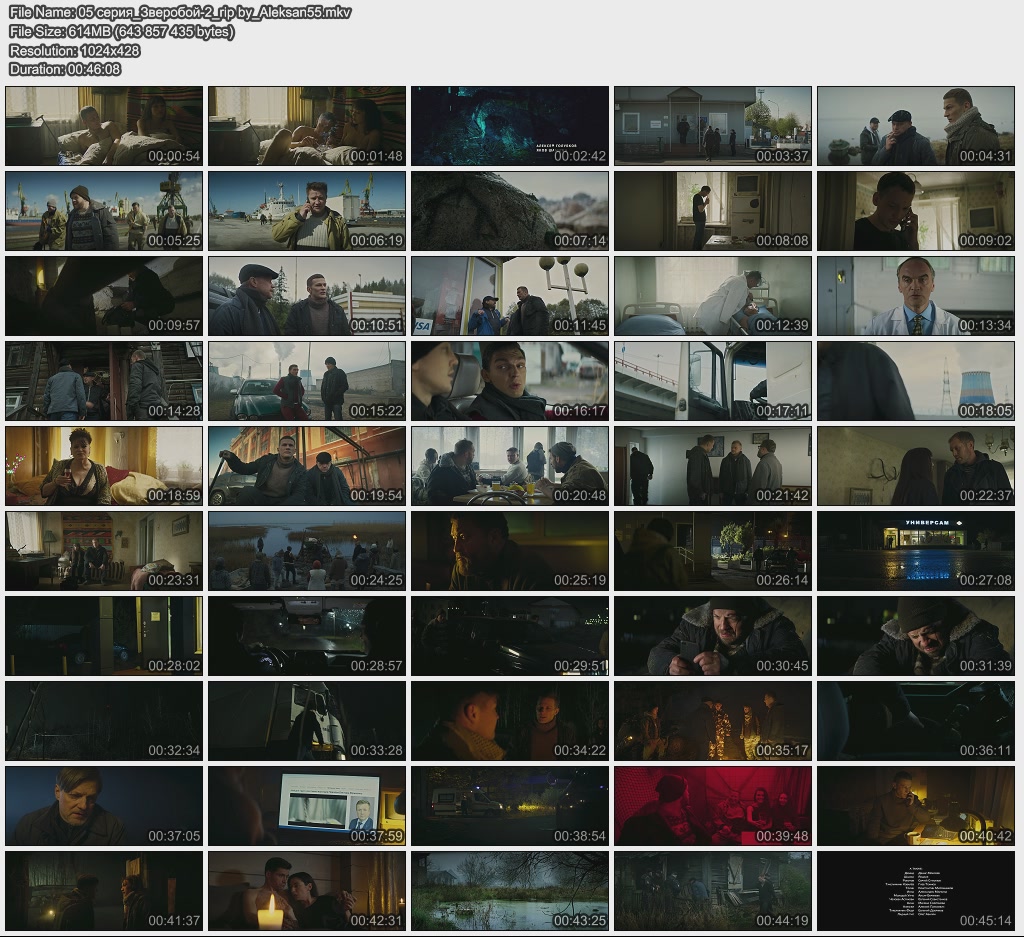Image resolution: width=1024 pixels, height=937 pixels.
Task: Click the cooling tower frame at 00:18:05
Action: (x=915, y=381)
